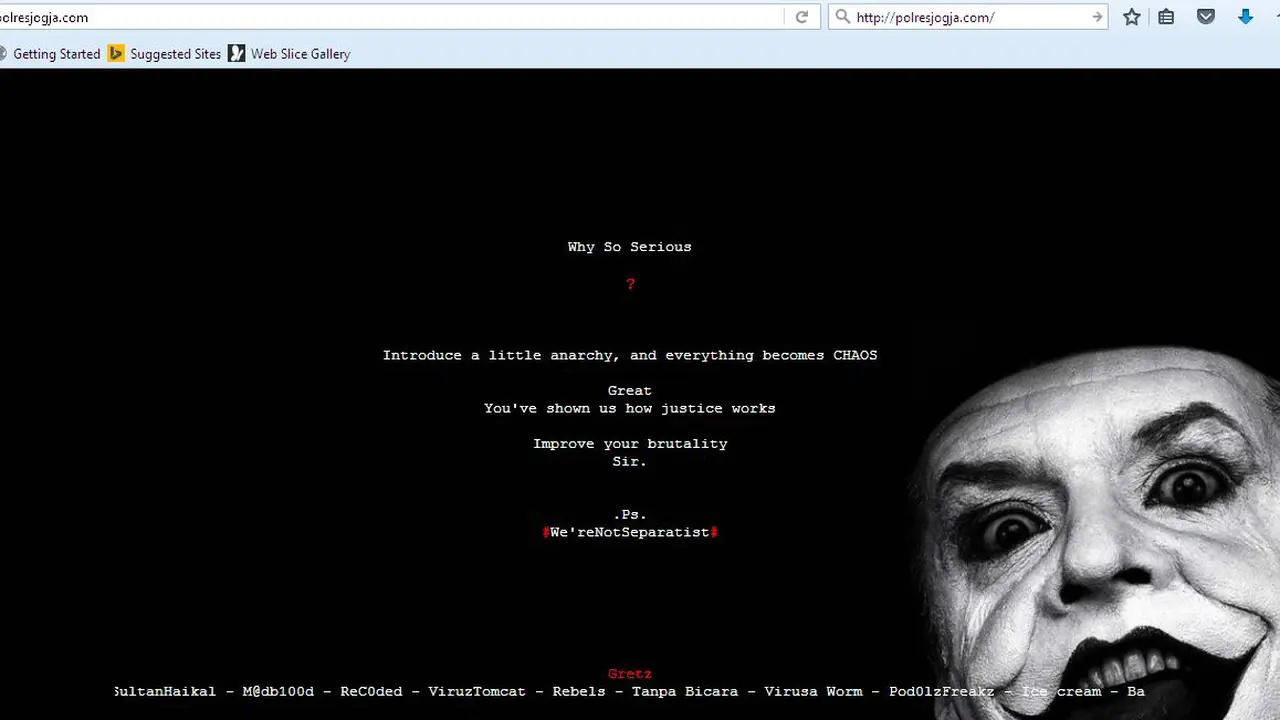Click the Web Slice Gallery bookmark icon
This screenshot has width=1280, height=720.
pos(236,54)
